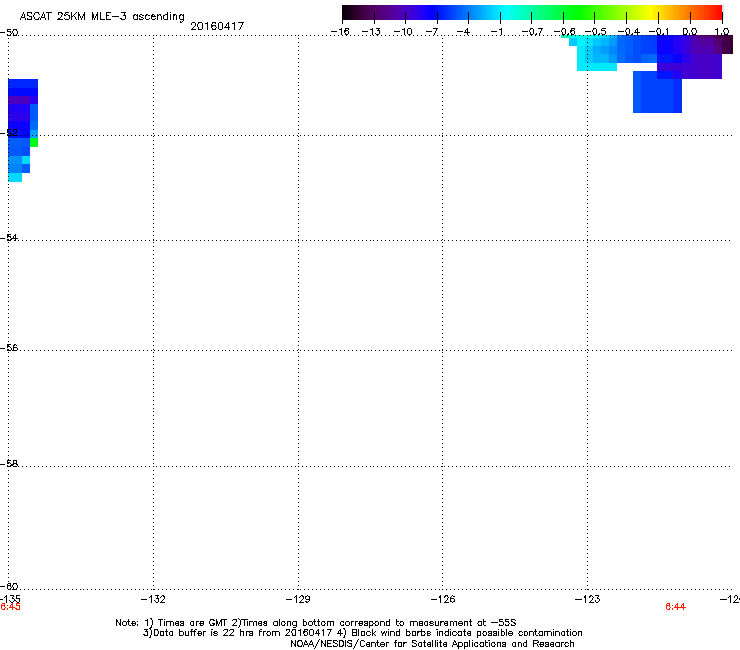The image size is (740, 650).
Task: Click the large blue data block below the top-right swath
Action: [x=657, y=92]
